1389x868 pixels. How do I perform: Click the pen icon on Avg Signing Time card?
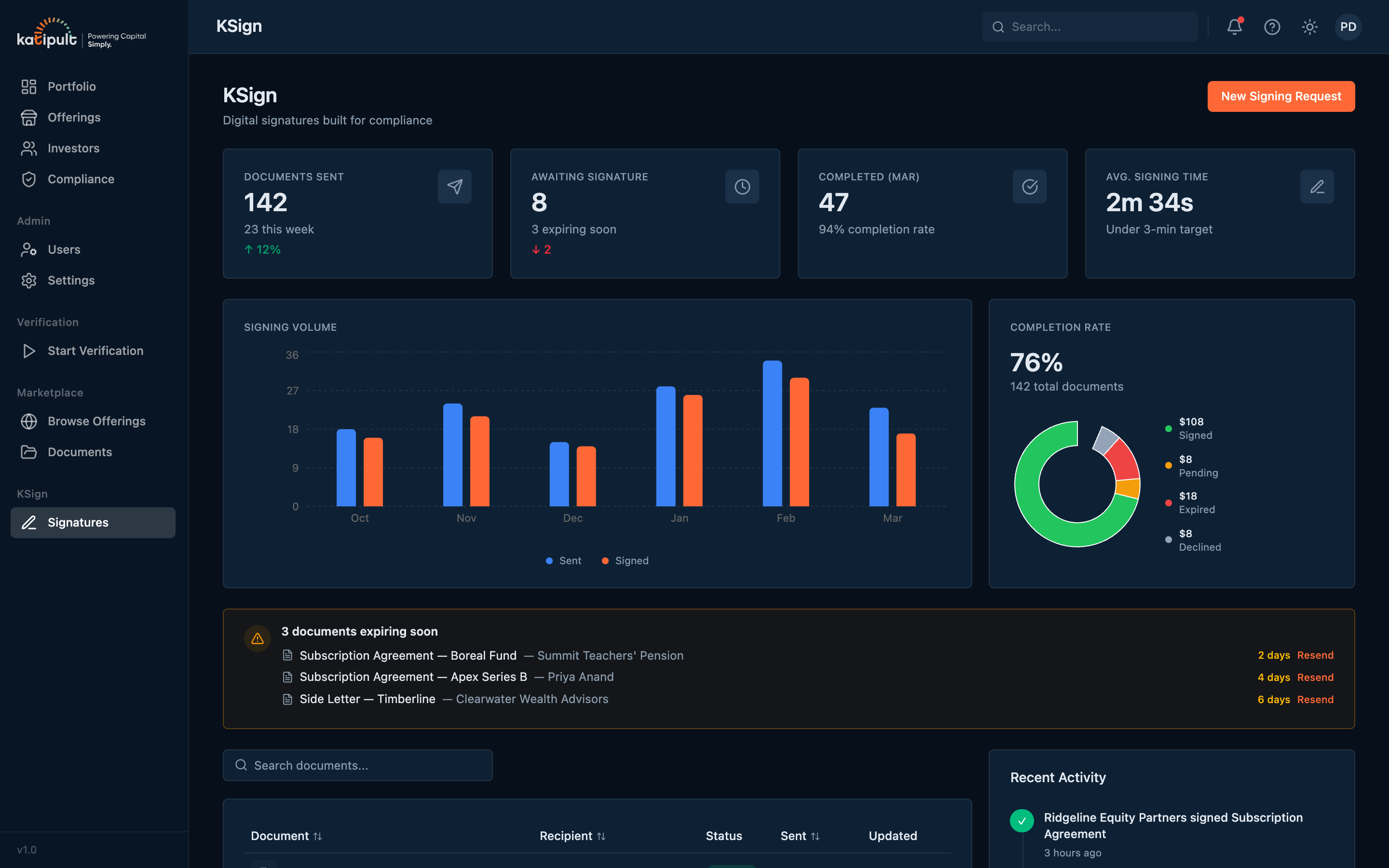pyautogui.click(x=1317, y=186)
